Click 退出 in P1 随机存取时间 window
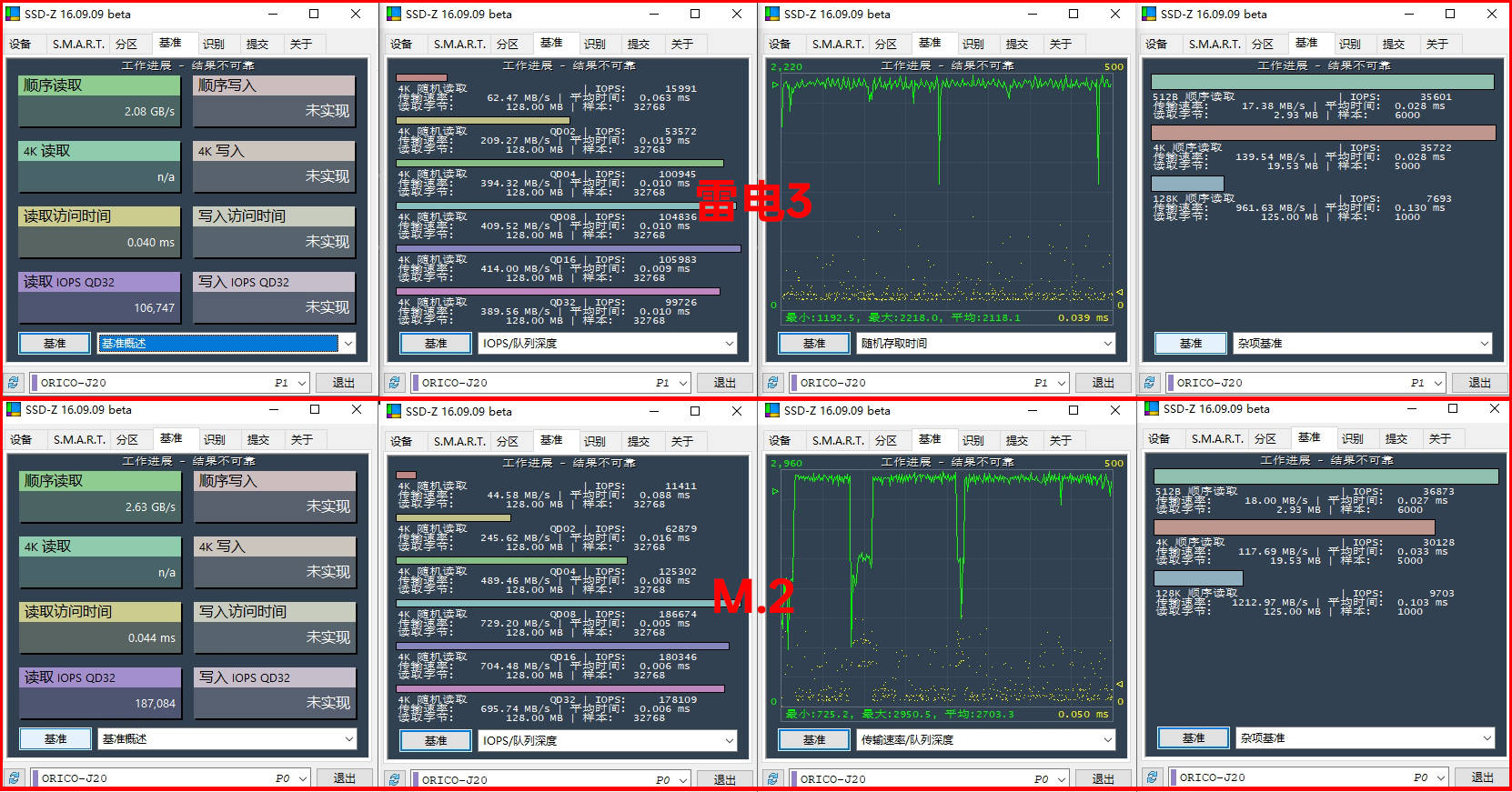The image size is (1512, 792). coord(1104,383)
